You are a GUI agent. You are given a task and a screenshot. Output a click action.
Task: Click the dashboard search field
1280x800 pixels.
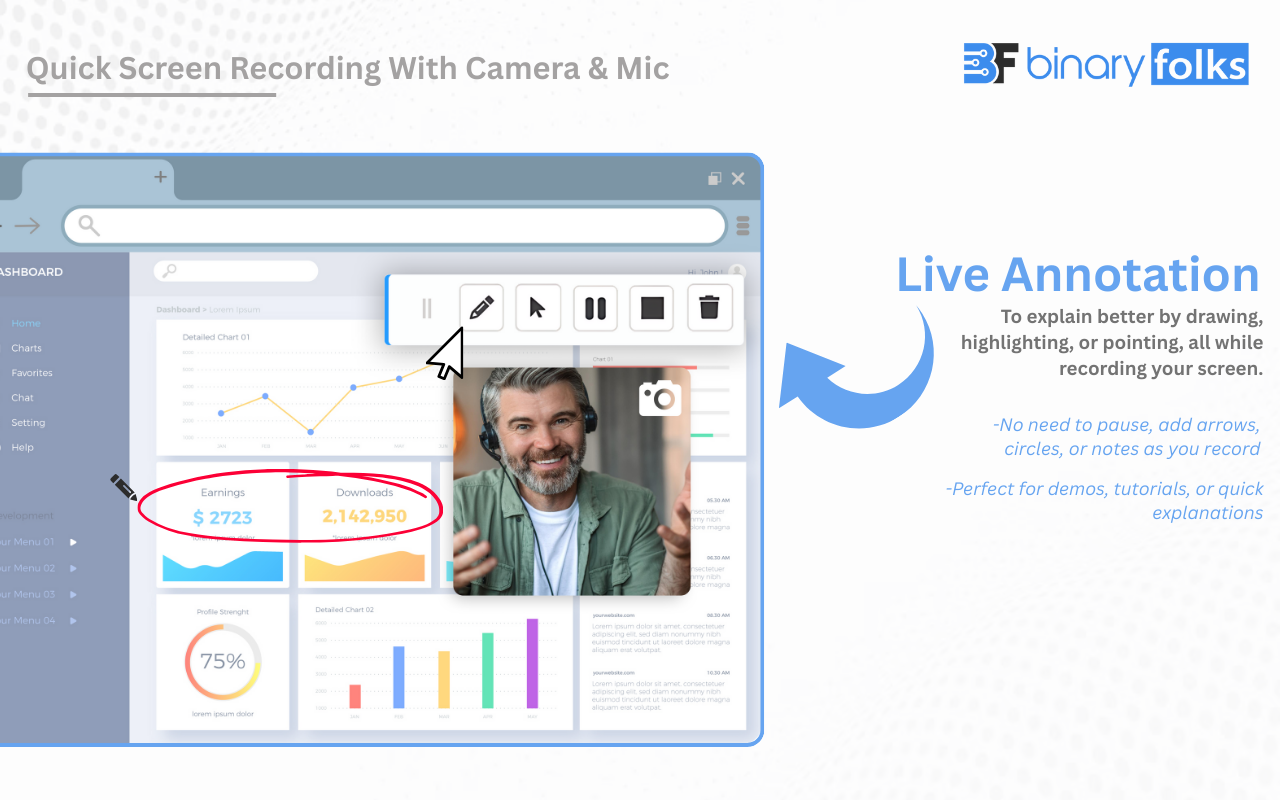click(x=236, y=271)
